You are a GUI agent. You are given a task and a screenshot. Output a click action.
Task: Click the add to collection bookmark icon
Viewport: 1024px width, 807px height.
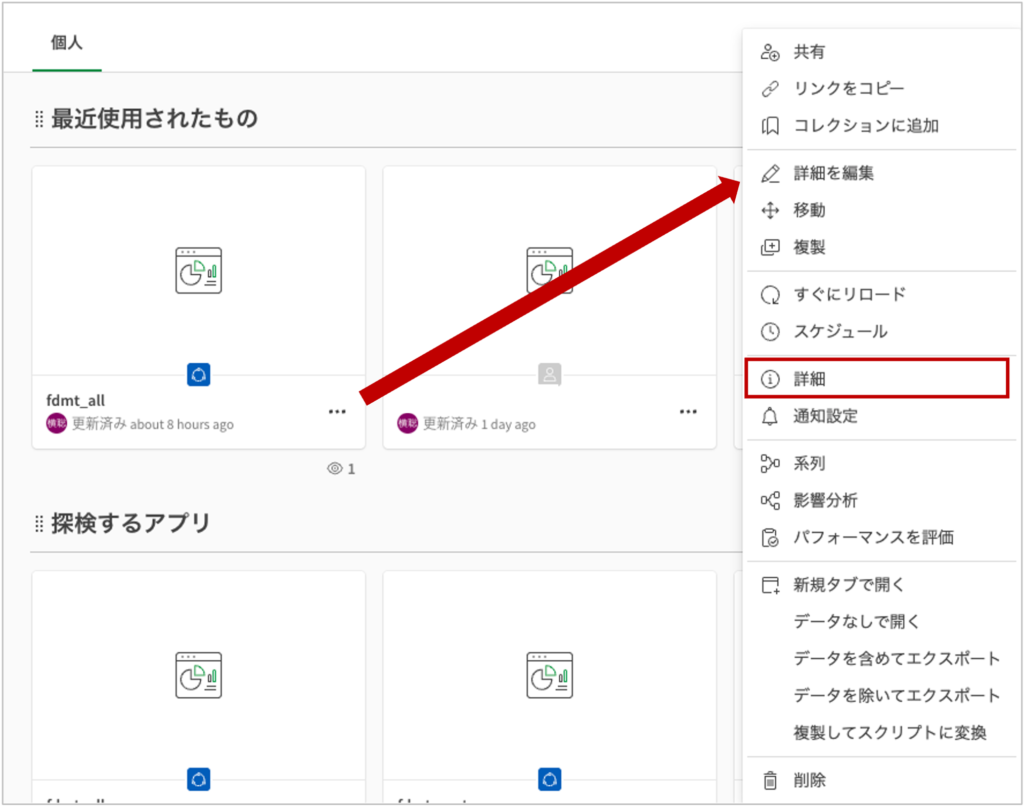[769, 126]
